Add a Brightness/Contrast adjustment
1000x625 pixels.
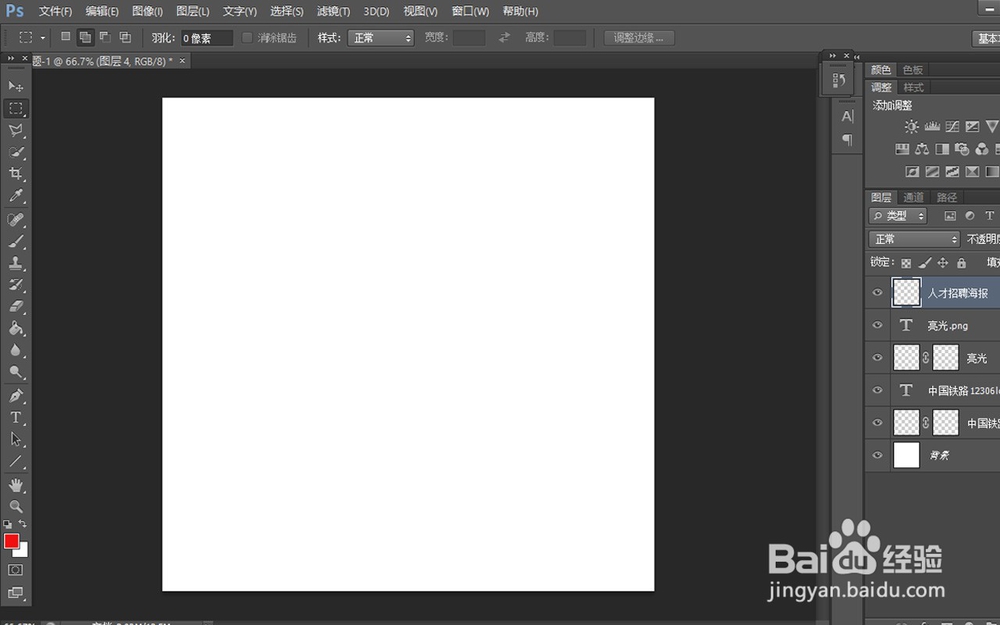[x=911, y=126]
